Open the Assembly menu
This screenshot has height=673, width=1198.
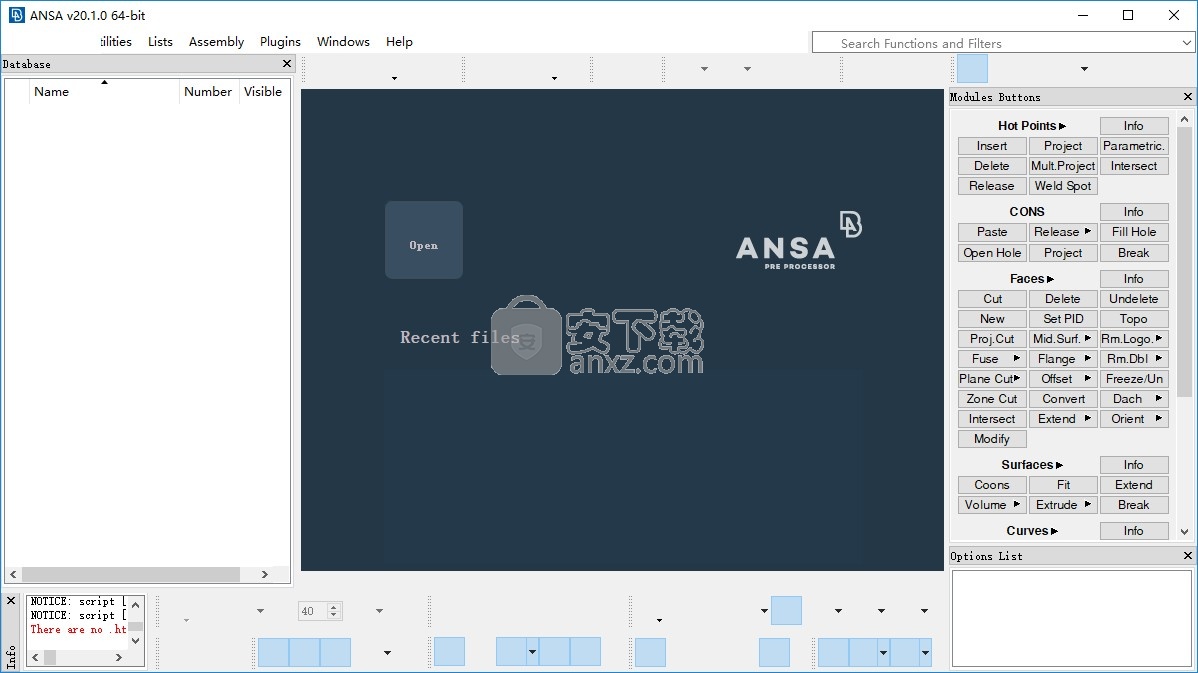click(x=216, y=42)
